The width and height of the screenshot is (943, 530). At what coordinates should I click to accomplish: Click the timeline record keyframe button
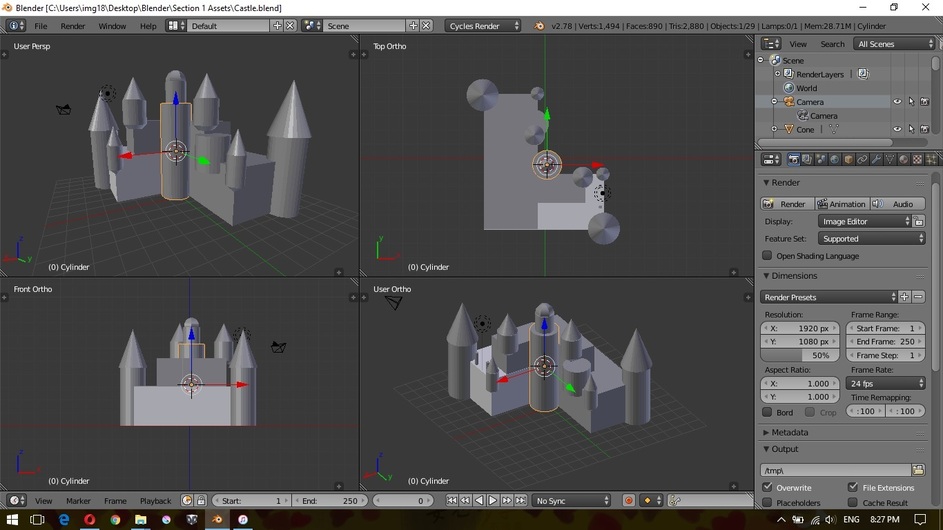[x=628, y=501]
